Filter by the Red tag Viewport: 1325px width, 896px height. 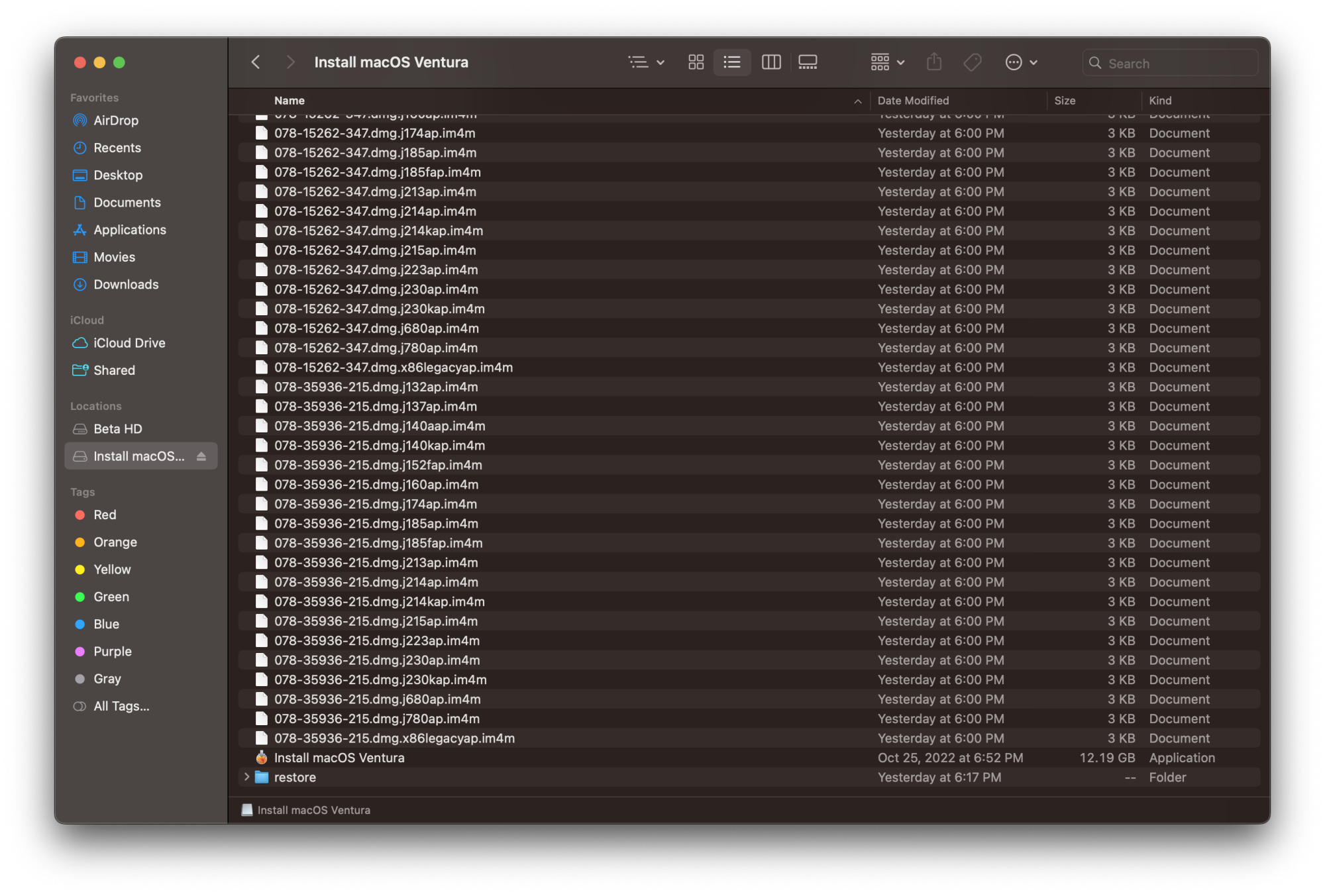[140, 515]
